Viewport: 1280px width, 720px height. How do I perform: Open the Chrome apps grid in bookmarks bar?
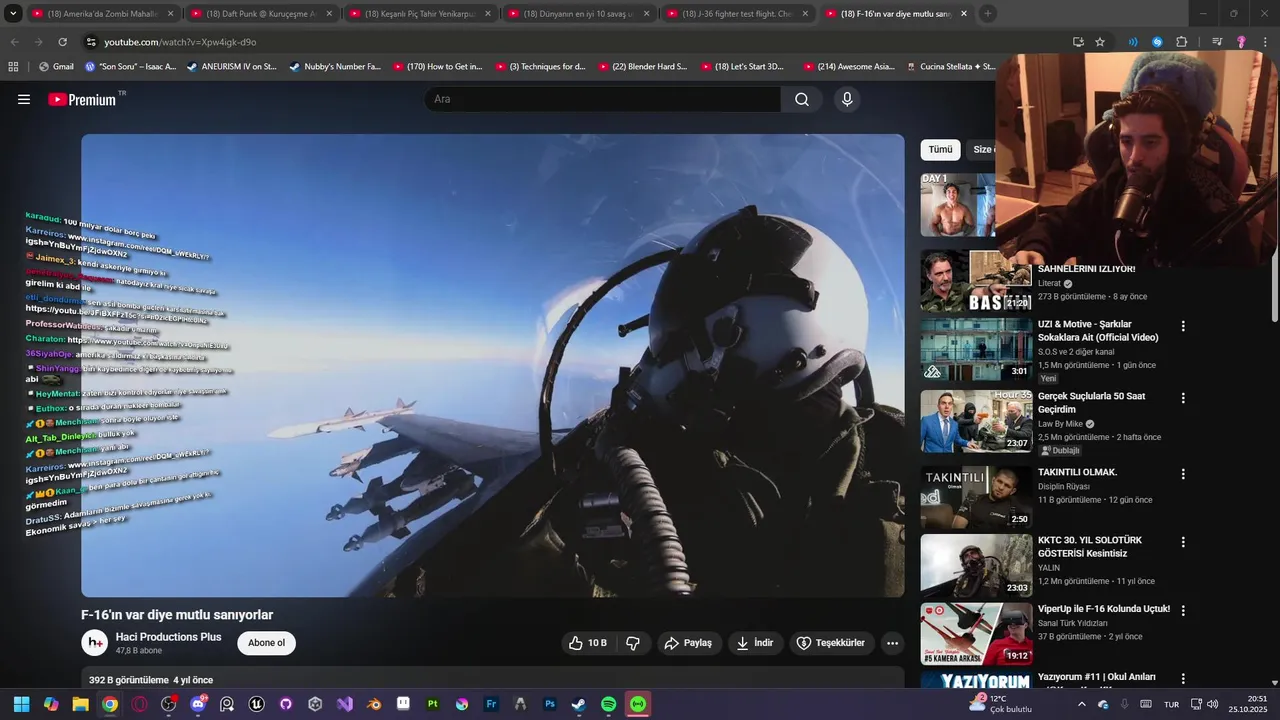click(x=13, y=67)
